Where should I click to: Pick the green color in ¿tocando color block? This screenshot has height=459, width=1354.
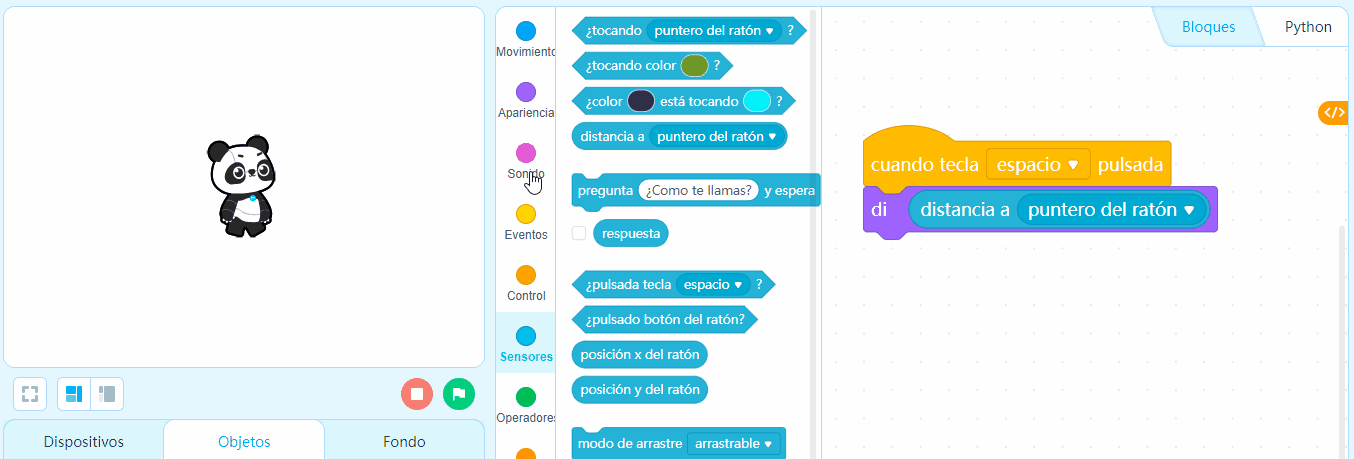(694, 66)
